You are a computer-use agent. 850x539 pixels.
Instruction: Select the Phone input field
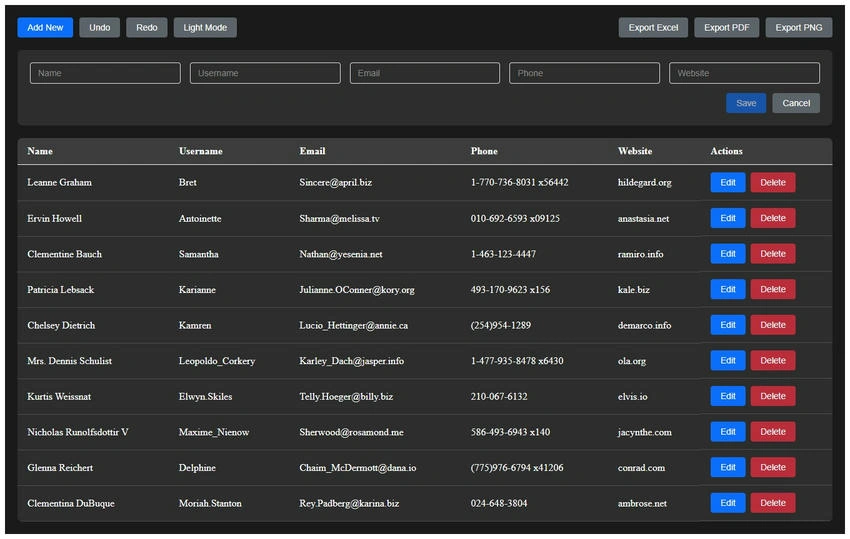point(584,73)
